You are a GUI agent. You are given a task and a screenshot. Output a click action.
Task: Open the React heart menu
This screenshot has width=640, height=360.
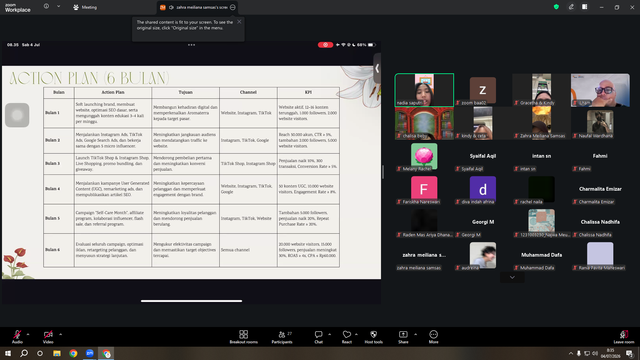[347, 337]
